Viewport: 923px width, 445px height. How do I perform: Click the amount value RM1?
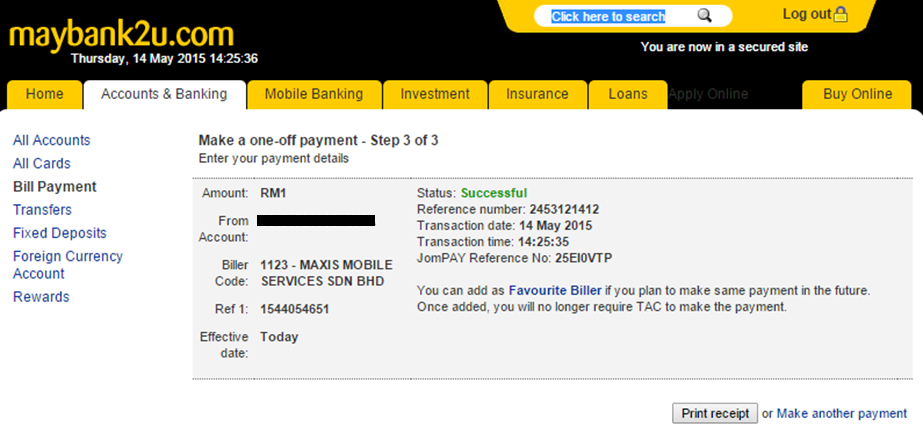[x=273, y=193]
